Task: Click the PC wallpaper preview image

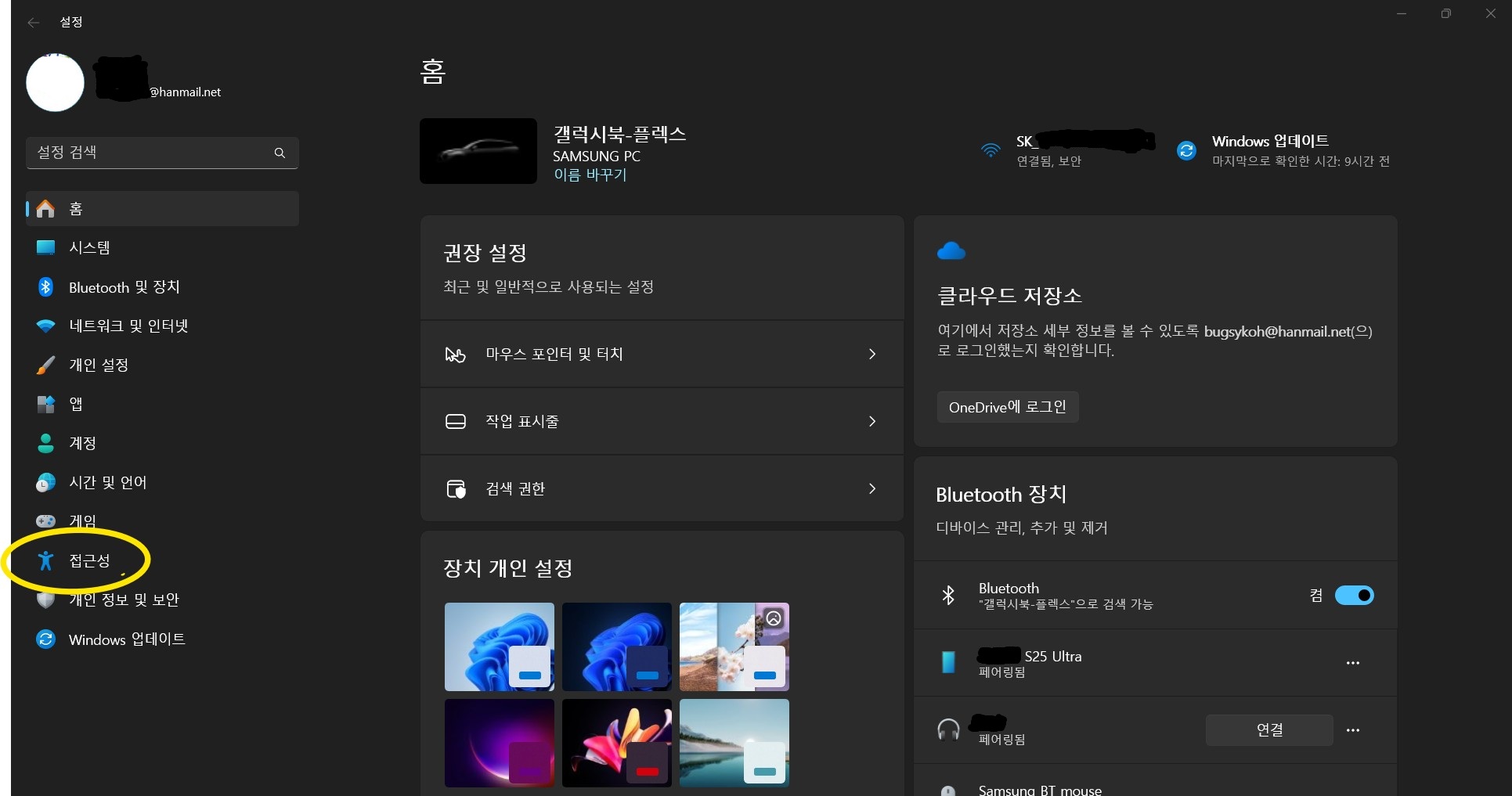Action: point(478,151)
